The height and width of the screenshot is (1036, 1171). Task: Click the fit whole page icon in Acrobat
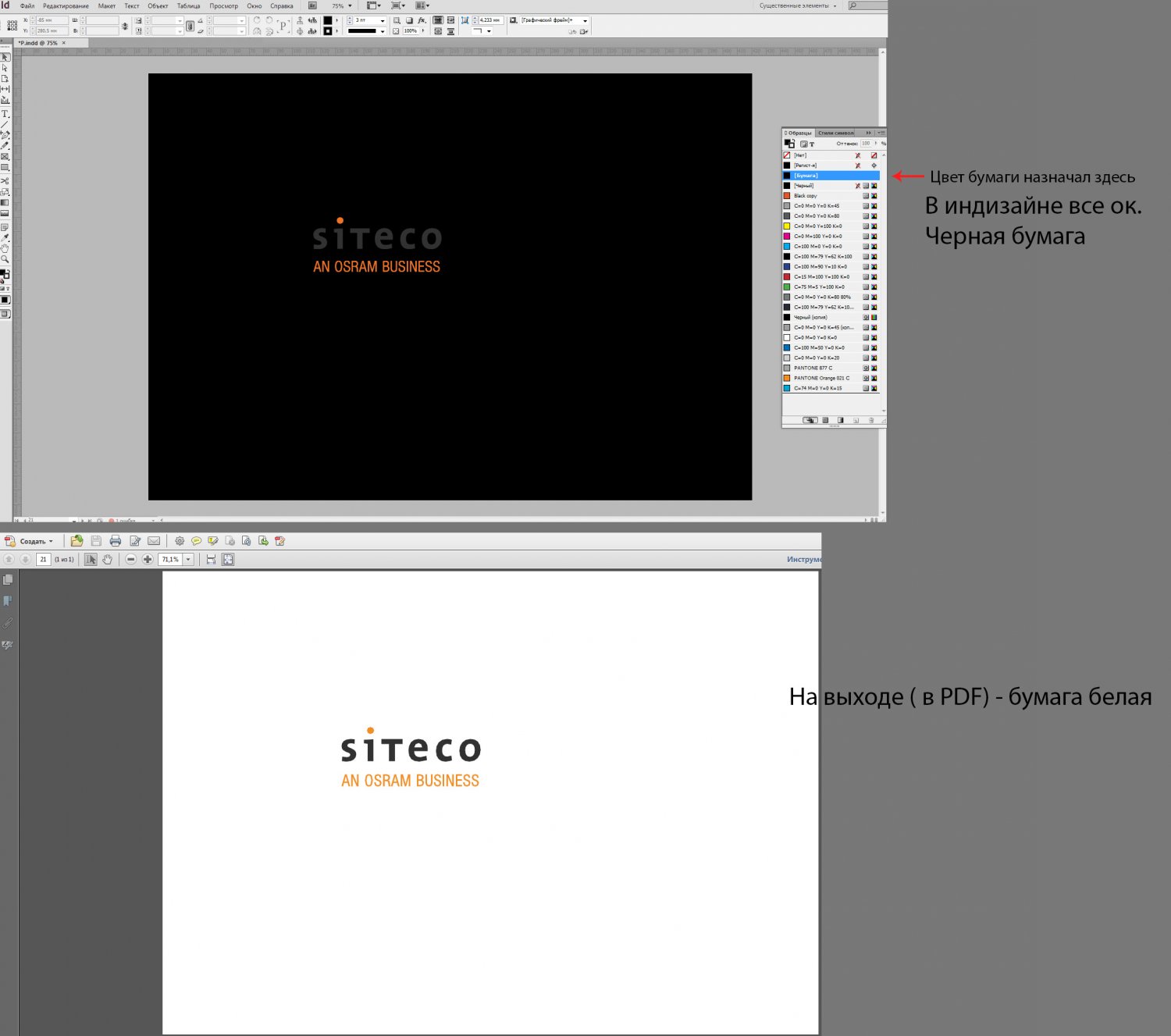click(228, 560)
